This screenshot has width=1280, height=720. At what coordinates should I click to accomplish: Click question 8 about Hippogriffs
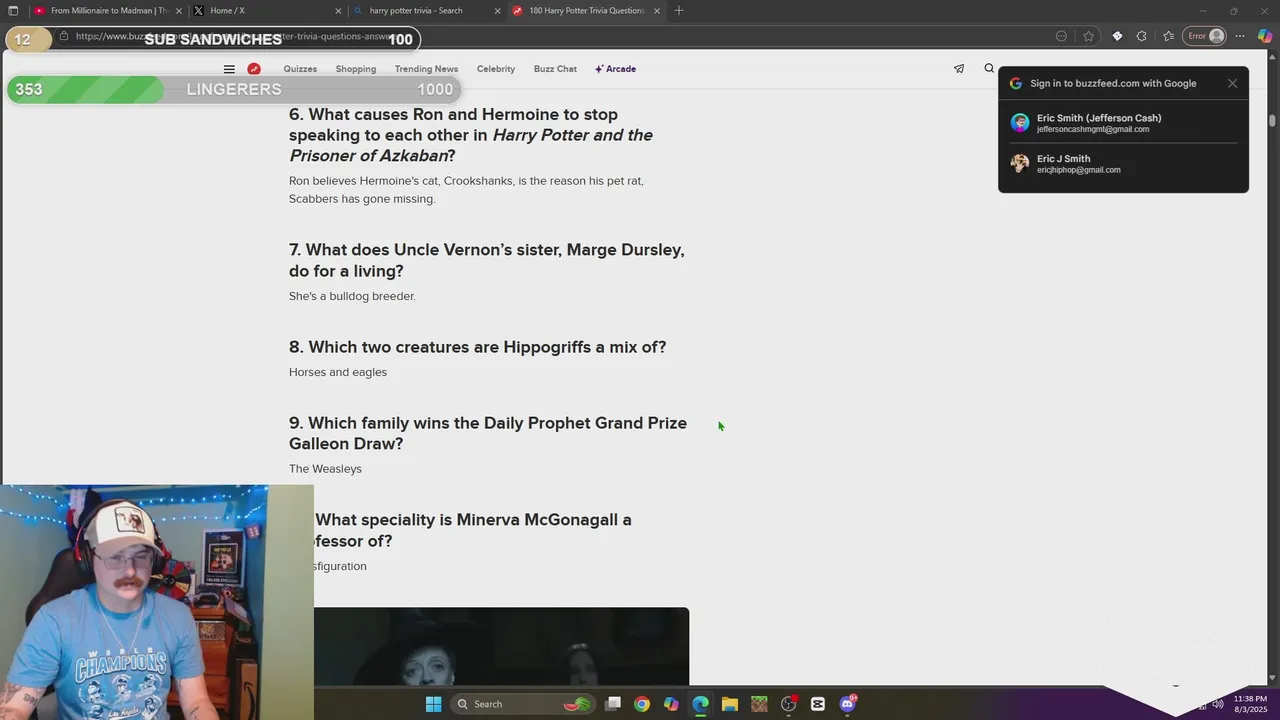(477, 347)
